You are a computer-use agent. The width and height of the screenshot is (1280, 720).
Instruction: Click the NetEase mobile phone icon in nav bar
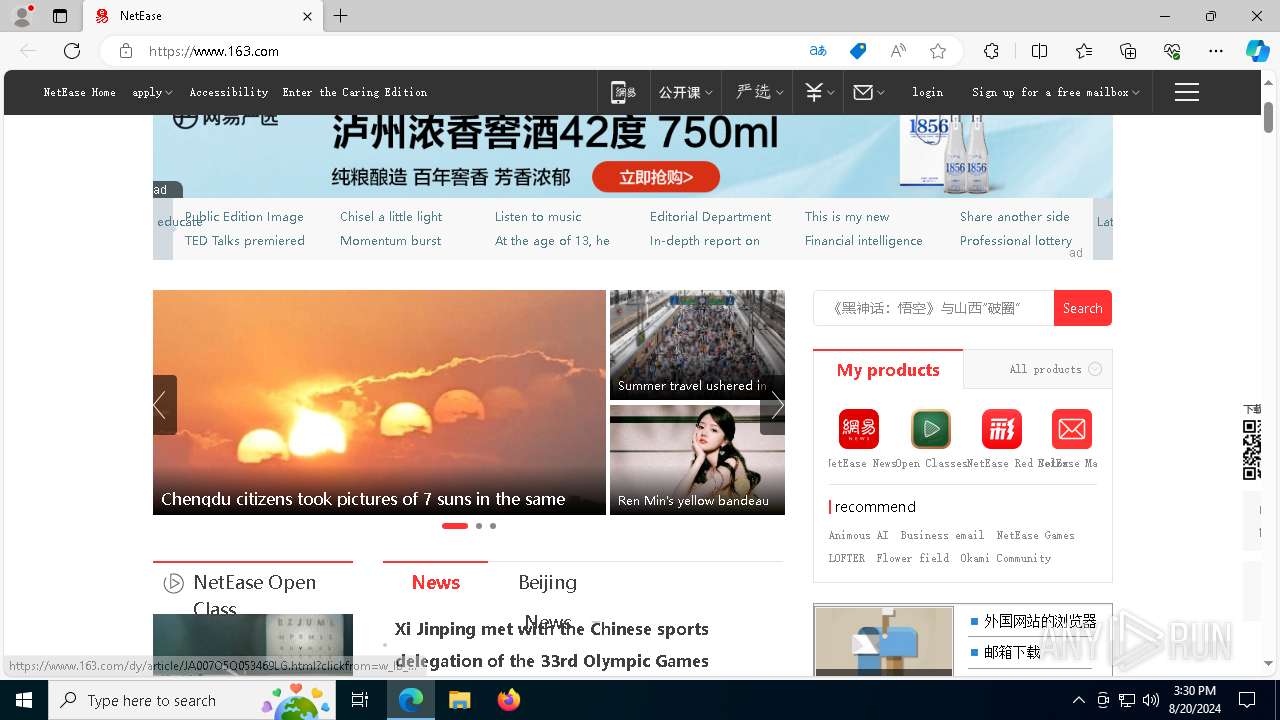(624, 92)
